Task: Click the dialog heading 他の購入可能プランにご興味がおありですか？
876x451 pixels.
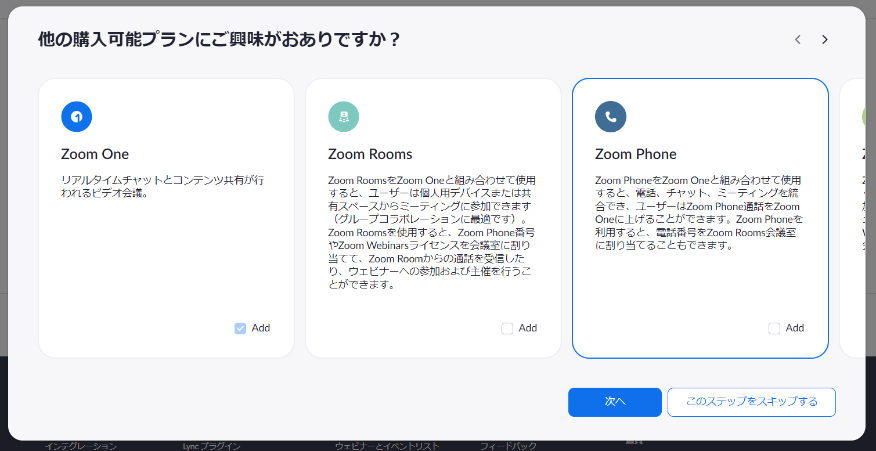Action: [220, 39]
